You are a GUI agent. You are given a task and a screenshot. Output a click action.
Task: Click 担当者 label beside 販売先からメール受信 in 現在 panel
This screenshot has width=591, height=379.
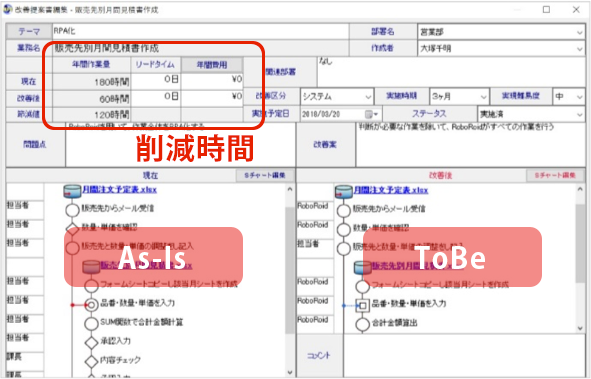[17, 205]
